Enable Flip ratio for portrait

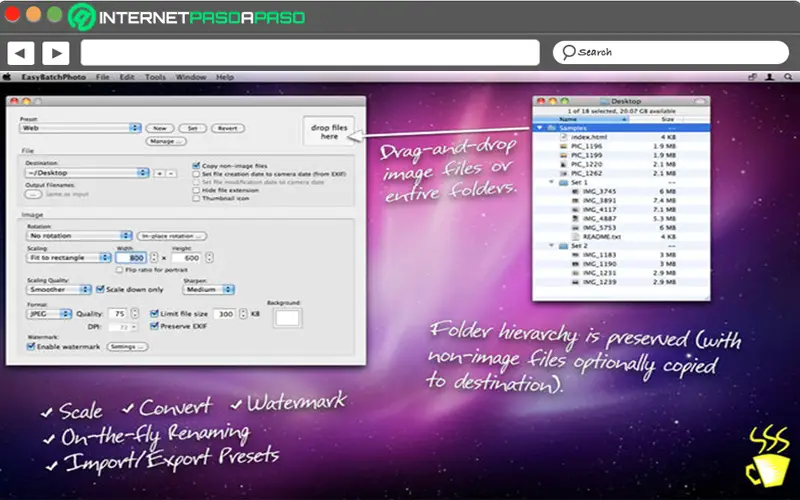119,270
